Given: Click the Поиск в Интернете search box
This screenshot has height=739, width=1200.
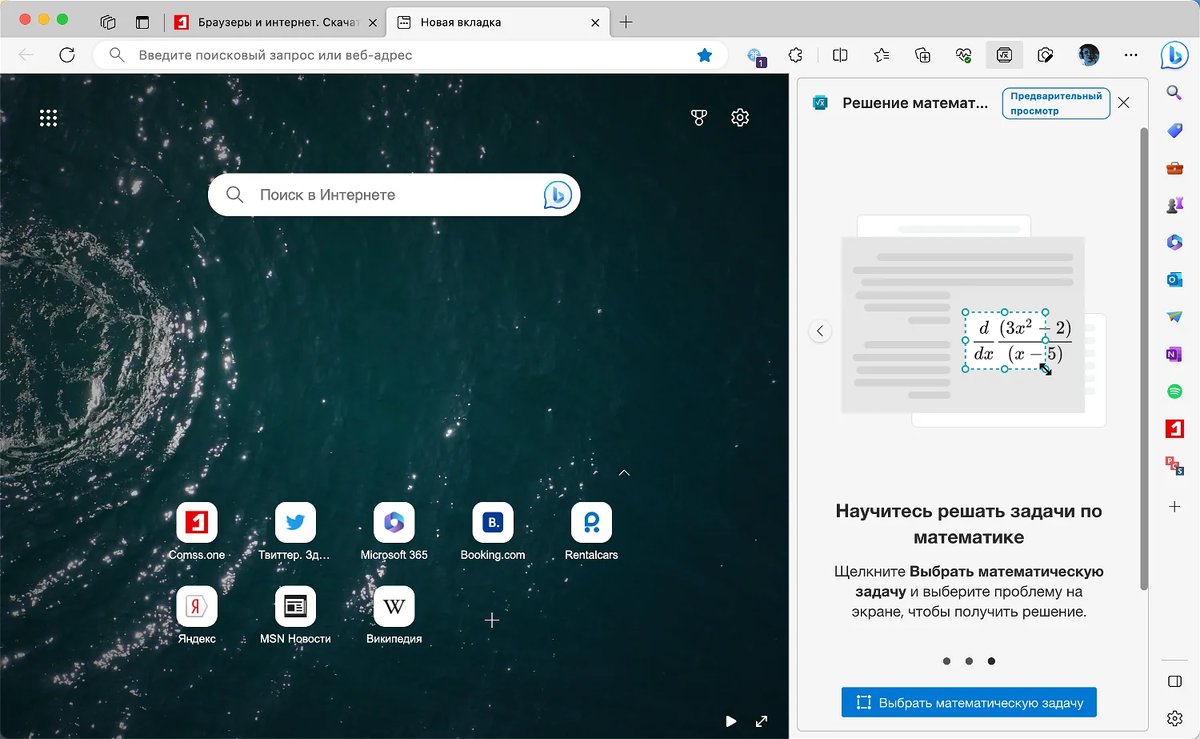Looking at the screenshot, I should 394,195.
